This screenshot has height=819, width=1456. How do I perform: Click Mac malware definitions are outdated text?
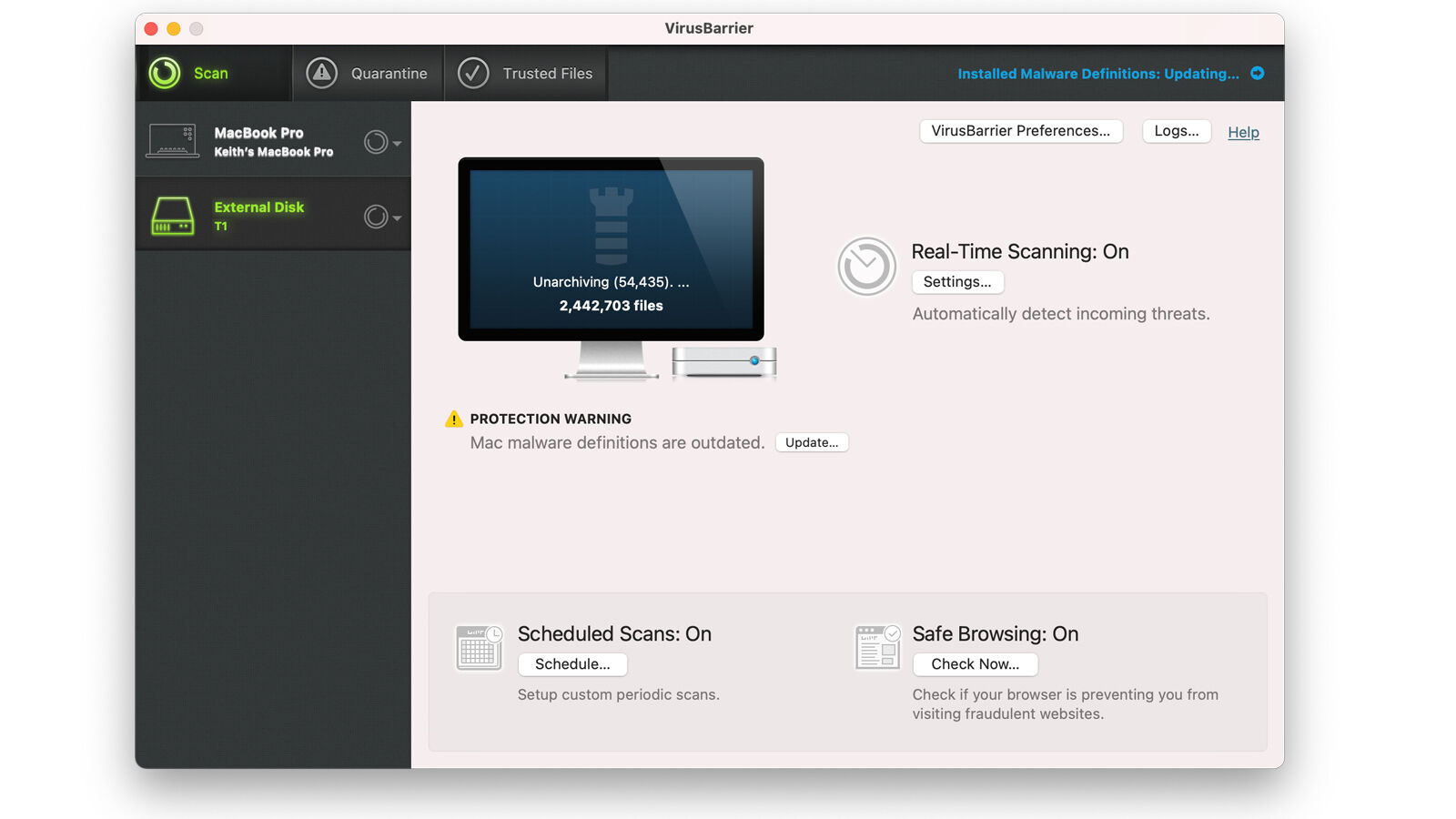(x=617, y=443)
